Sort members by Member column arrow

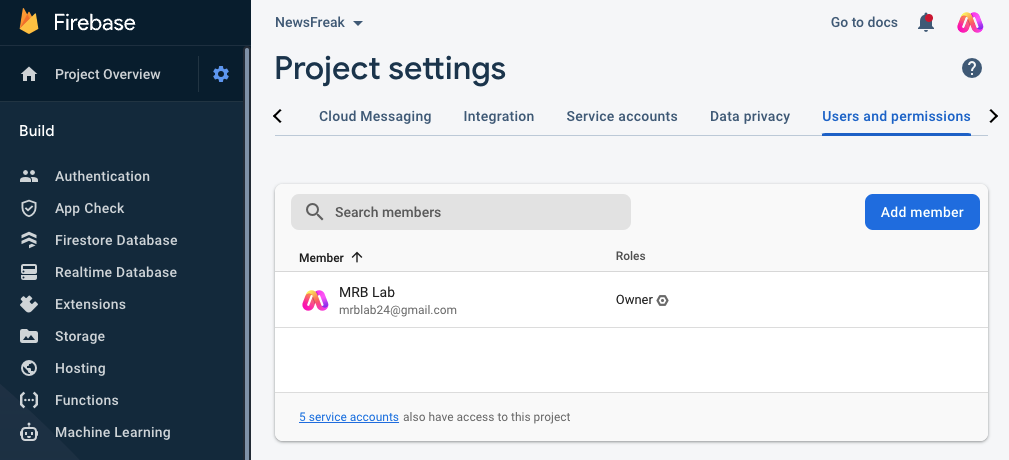pos(357,257)
